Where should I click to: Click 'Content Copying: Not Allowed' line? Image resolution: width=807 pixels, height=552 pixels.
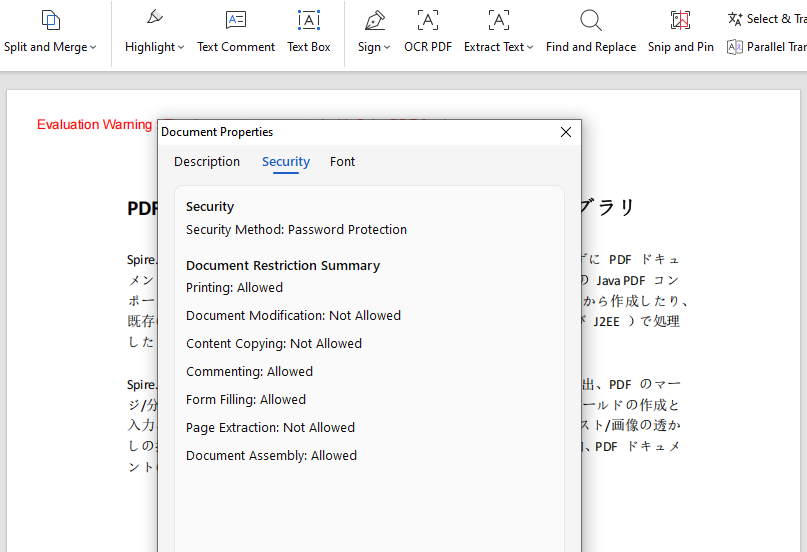click(274, 344)
